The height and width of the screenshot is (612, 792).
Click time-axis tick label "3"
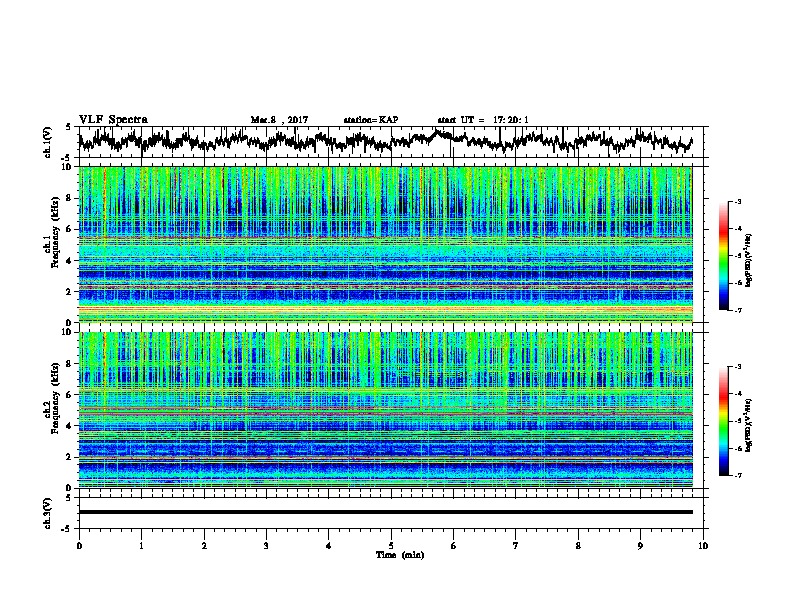tap(266, 546)
